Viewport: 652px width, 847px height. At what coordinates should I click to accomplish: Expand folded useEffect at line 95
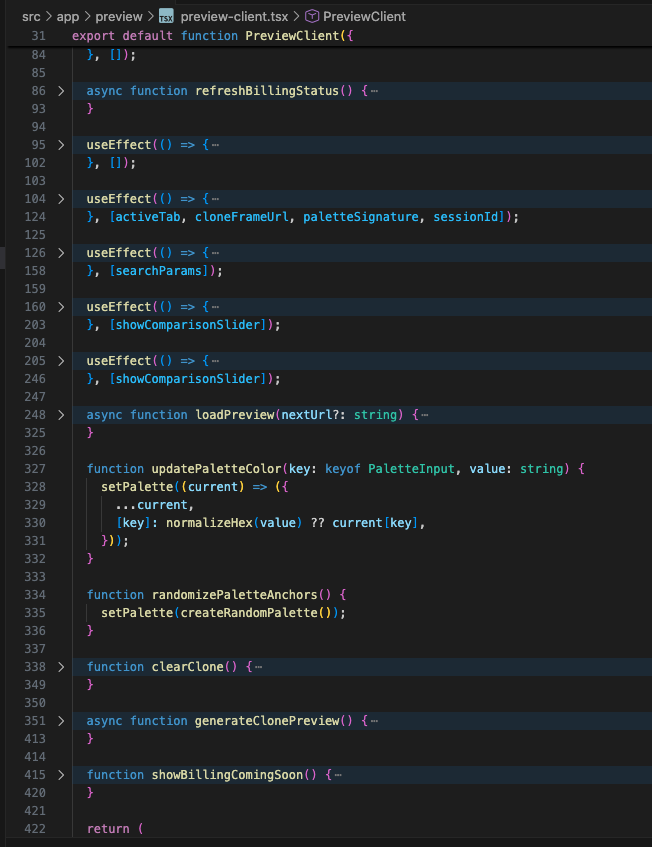[x=61, y=145]
